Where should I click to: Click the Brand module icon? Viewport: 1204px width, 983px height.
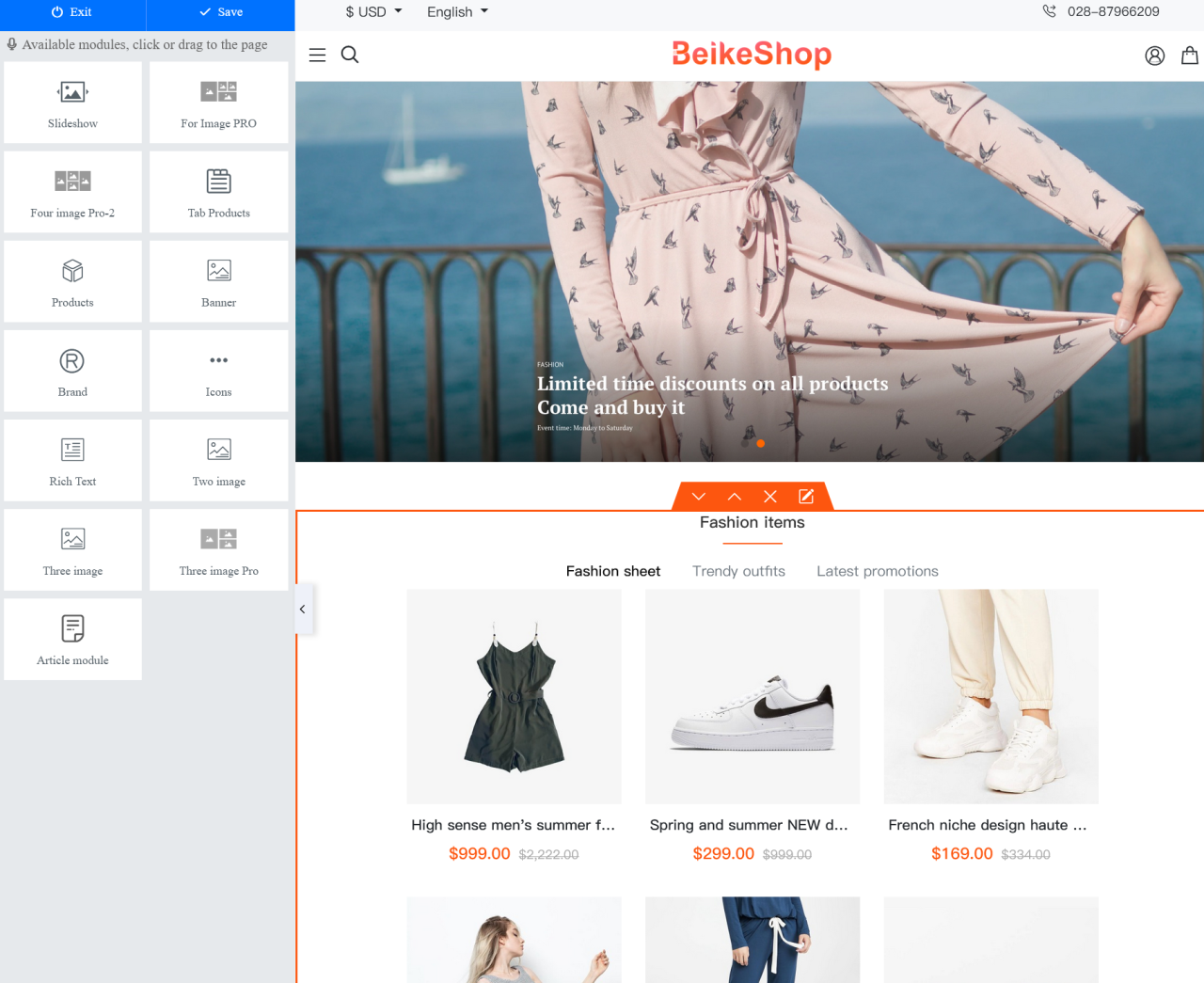pos(72,362)
